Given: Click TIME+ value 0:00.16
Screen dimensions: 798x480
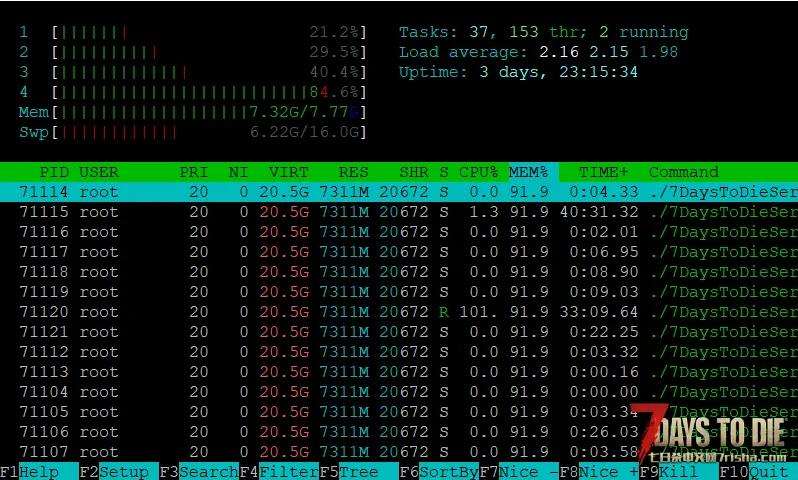Looking at the screenshot, I should 604,372.
